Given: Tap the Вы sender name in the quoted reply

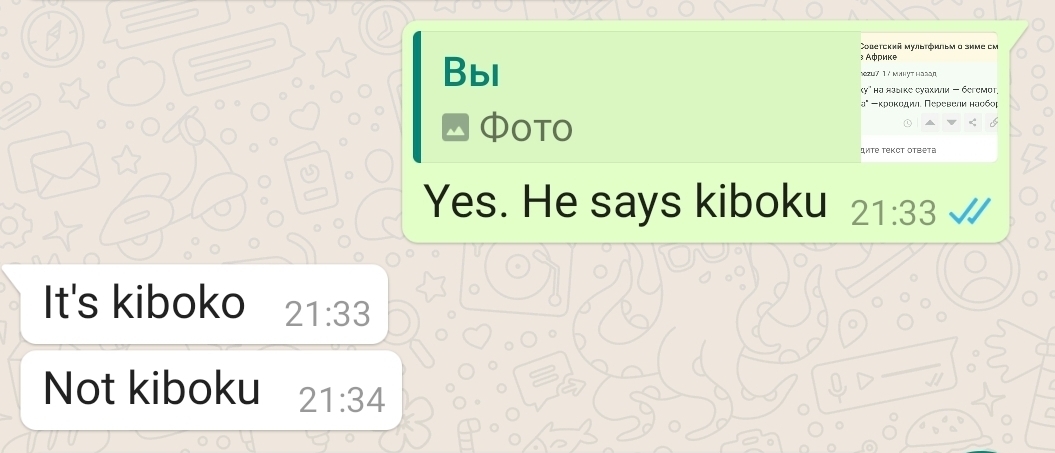Looking at the screenshot, I should coord(471,72).
